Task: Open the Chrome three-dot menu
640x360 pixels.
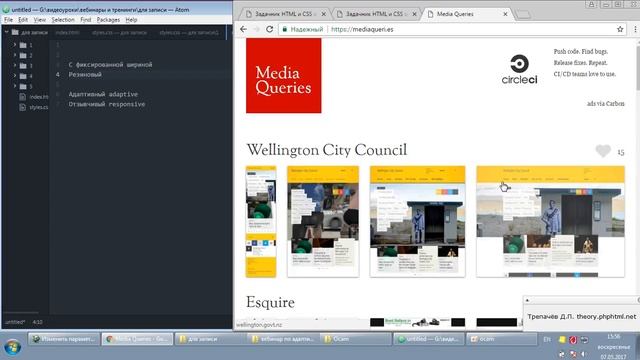Action: click(635, 29)
